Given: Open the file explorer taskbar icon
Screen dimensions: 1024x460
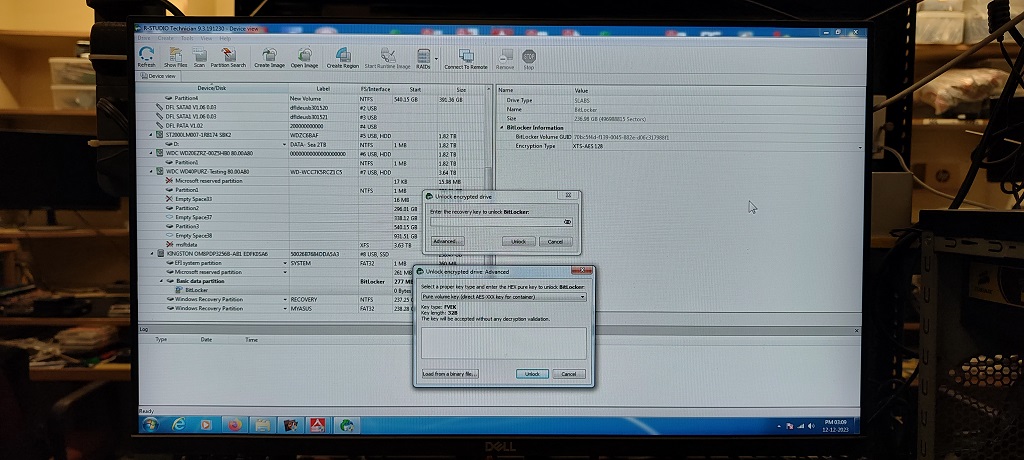Looking at the screenshot, I should (263, 425).
